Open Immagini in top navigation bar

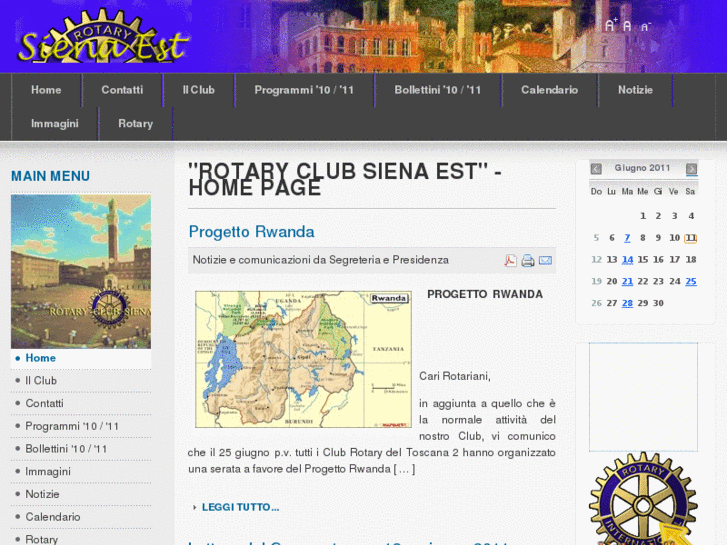point(55,124)
